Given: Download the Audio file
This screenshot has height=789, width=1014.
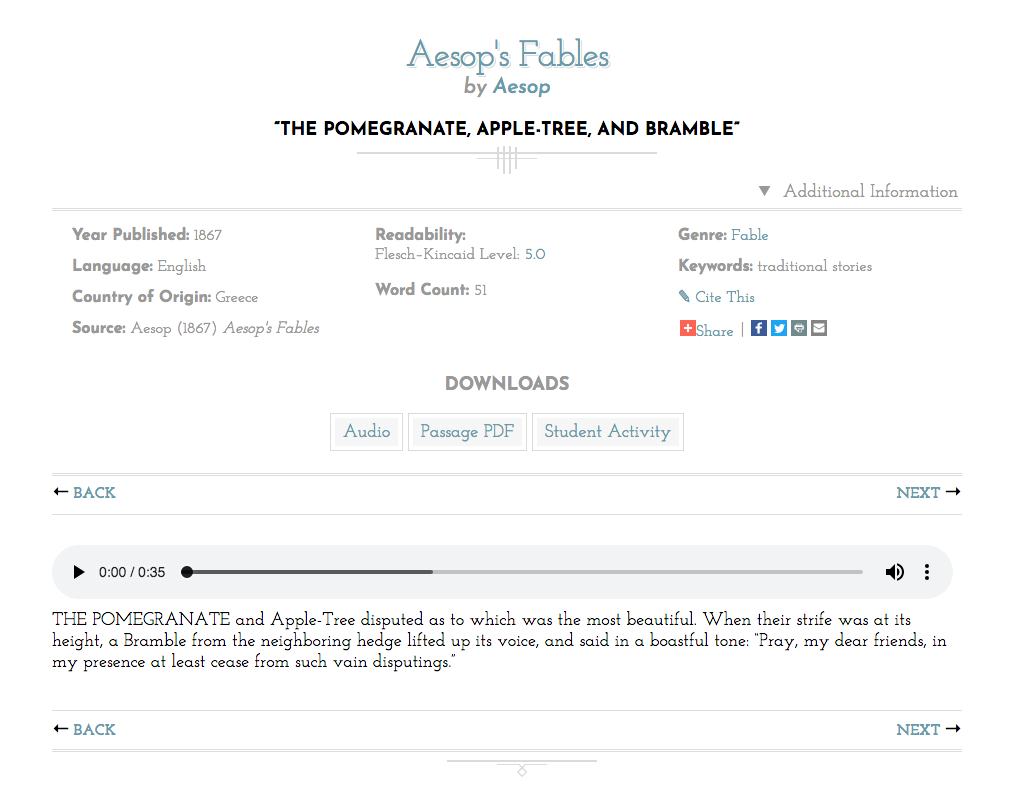Looking at the screenshot, I should point(366,431).
